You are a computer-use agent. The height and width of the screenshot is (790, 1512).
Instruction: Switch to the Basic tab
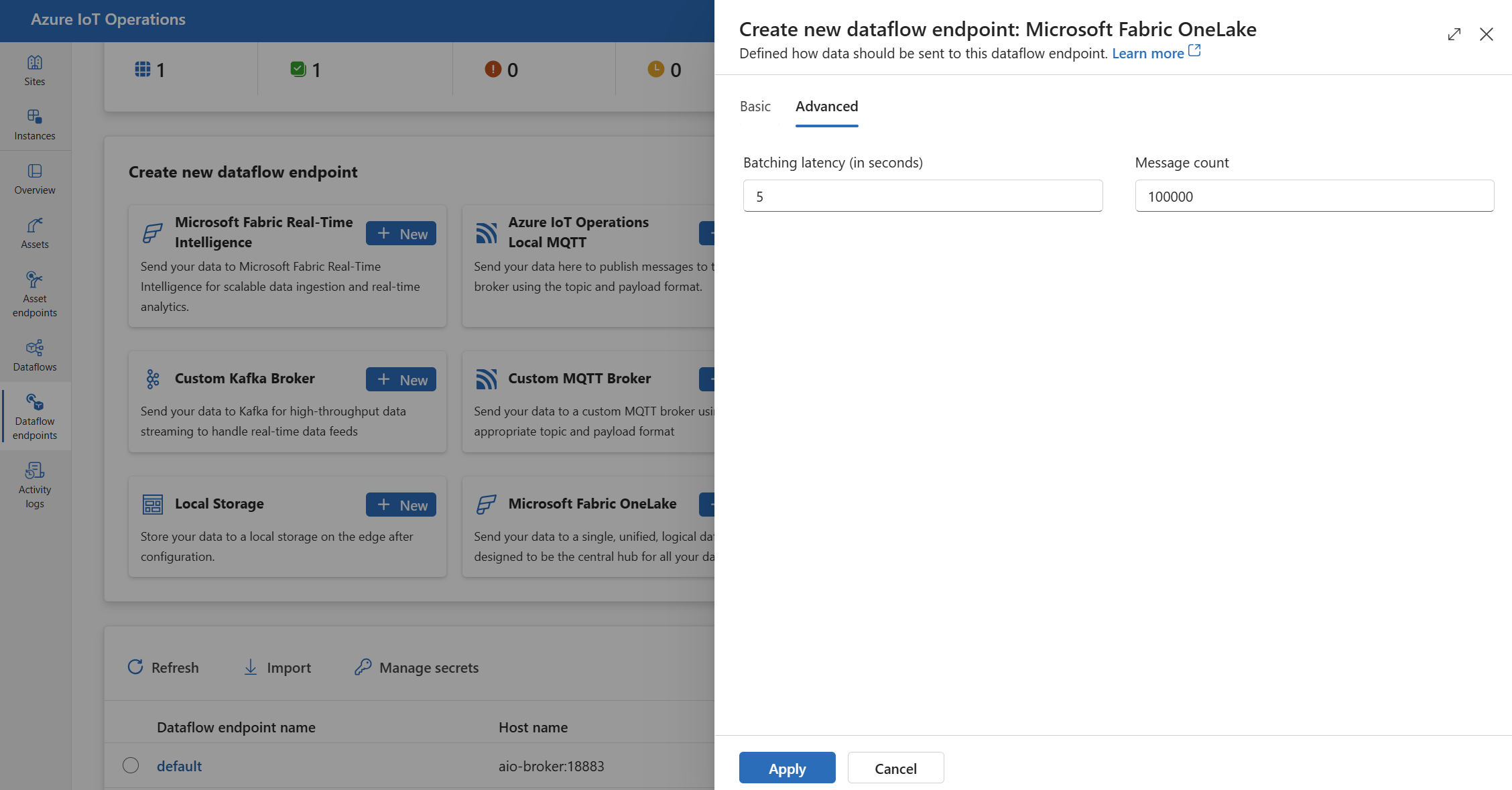point(756,105)
